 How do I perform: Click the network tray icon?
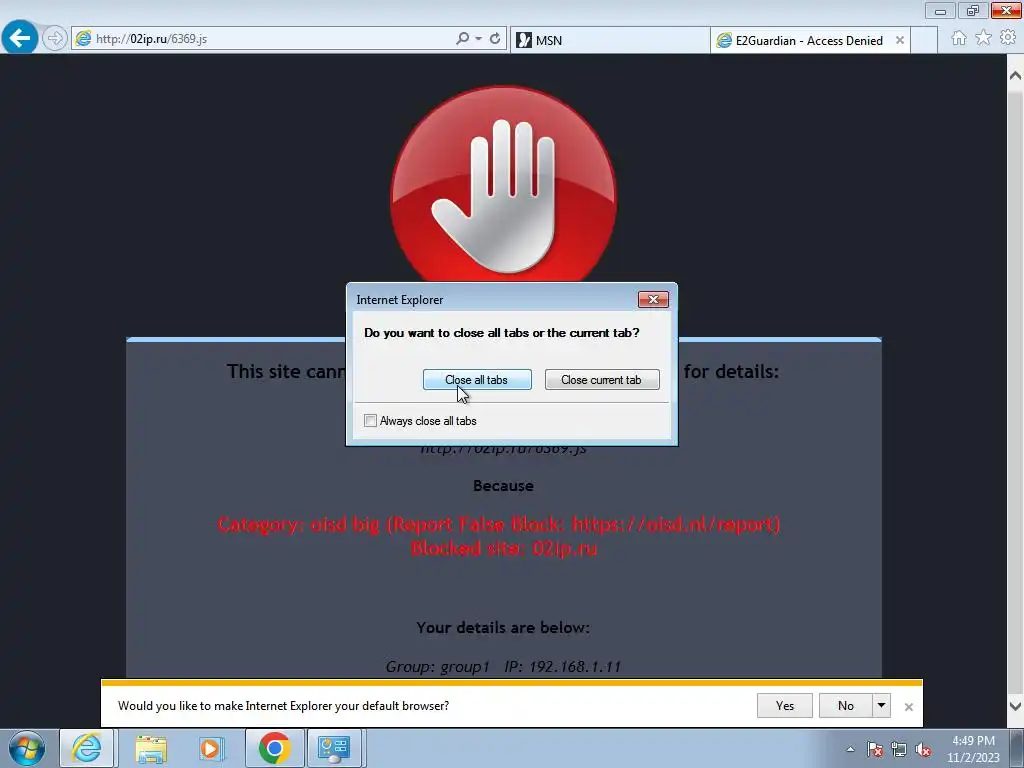899,749
